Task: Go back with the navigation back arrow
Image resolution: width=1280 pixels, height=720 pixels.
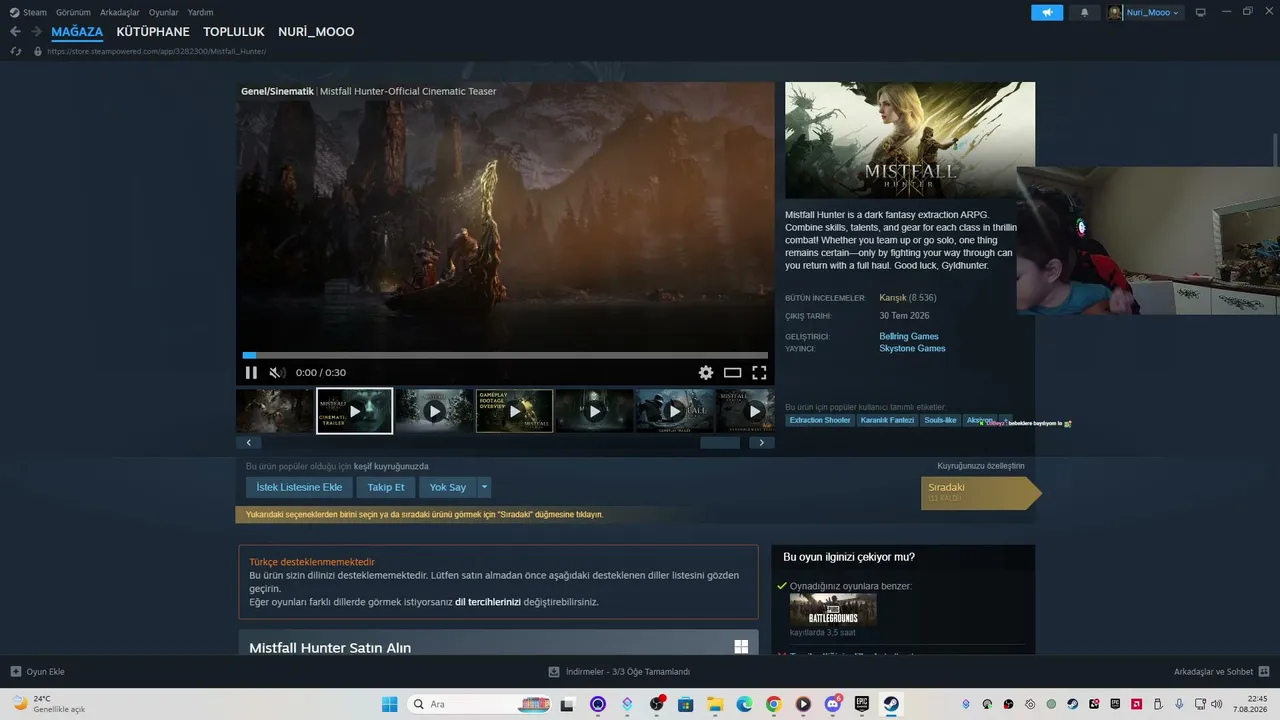Action: (15, 32)
